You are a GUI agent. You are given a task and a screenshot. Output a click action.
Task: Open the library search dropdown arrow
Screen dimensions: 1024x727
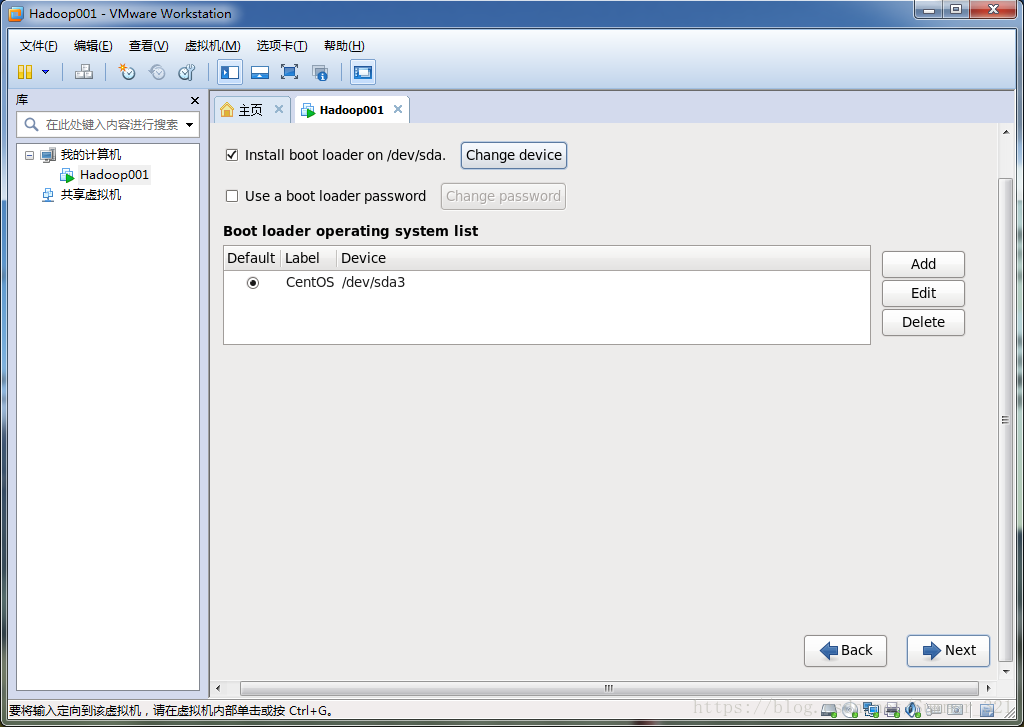pos(189,124)
